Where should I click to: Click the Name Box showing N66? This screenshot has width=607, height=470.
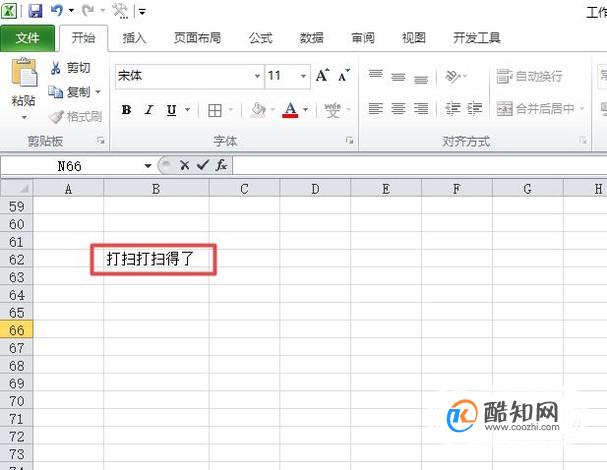coord(71,166)
